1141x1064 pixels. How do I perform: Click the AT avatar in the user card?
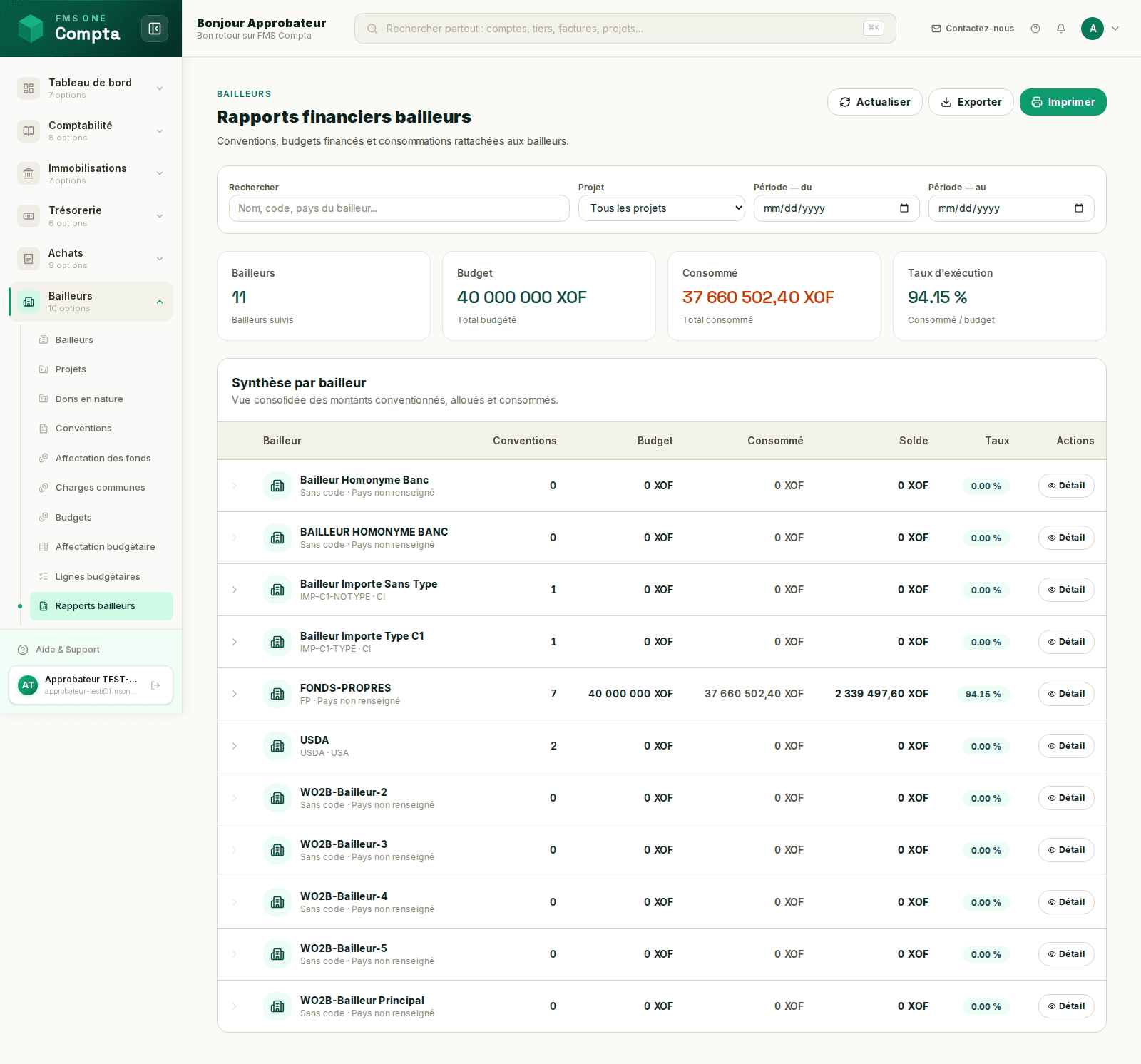(x=28, y=685)
